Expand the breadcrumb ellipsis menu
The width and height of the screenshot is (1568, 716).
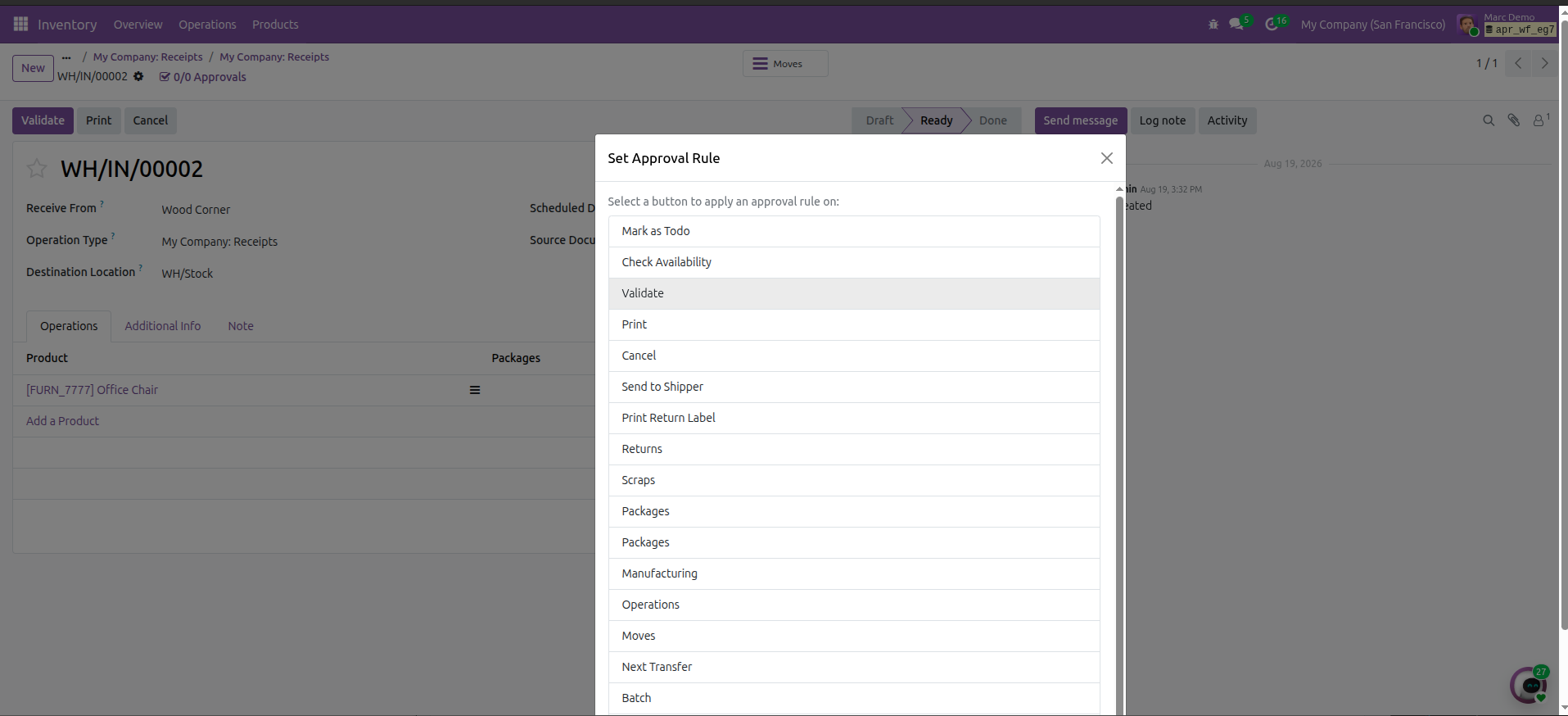66,57
